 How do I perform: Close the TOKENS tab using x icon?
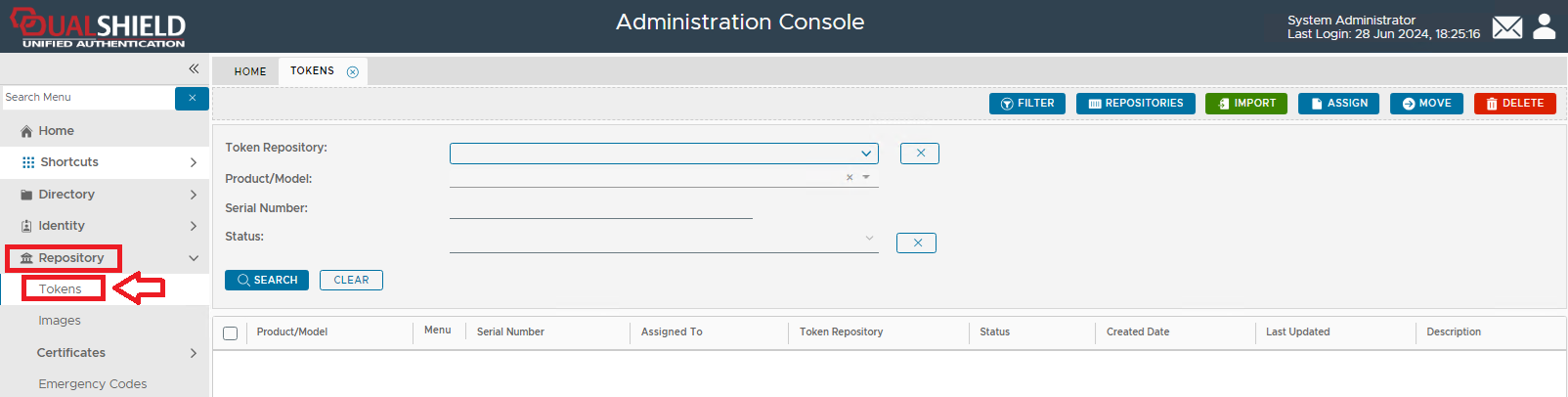[353, 71]
